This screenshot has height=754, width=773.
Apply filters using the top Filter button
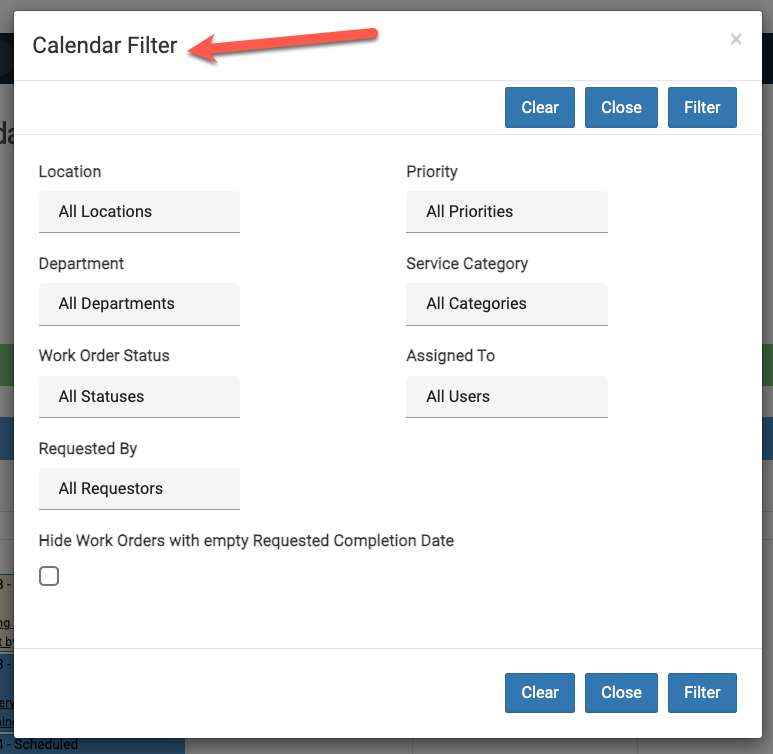coord(702,108)
